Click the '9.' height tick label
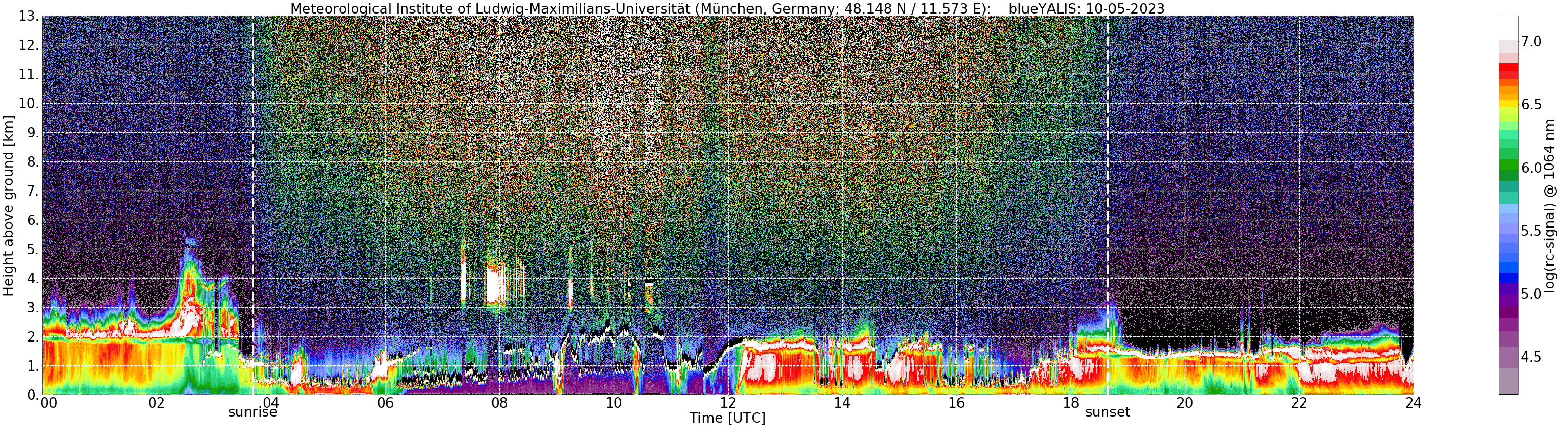 tap(33, 133)
